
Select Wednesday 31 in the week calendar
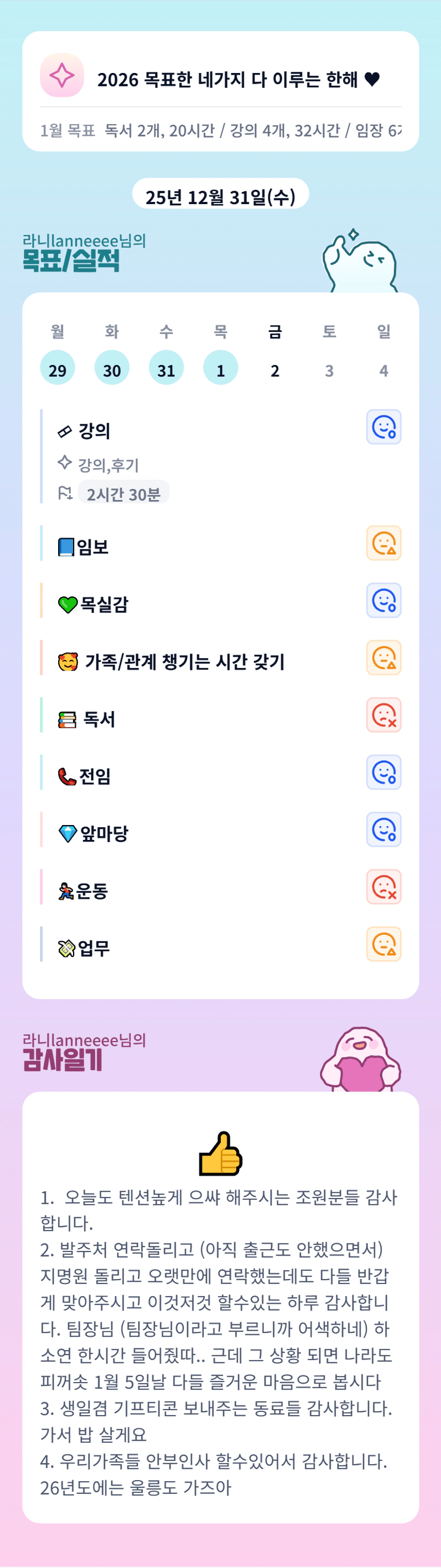pyautogui.click(x=166, y=368)
